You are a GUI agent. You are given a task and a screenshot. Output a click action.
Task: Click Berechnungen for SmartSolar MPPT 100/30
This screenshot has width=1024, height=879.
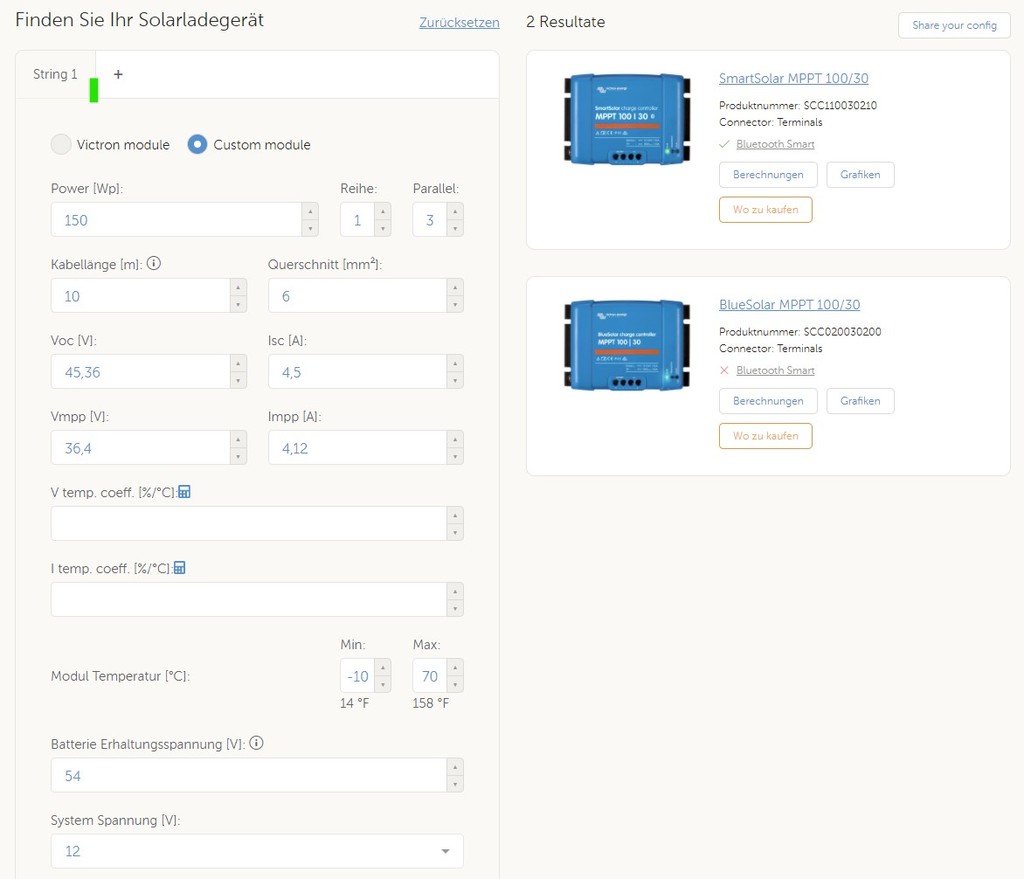point(768,174)
